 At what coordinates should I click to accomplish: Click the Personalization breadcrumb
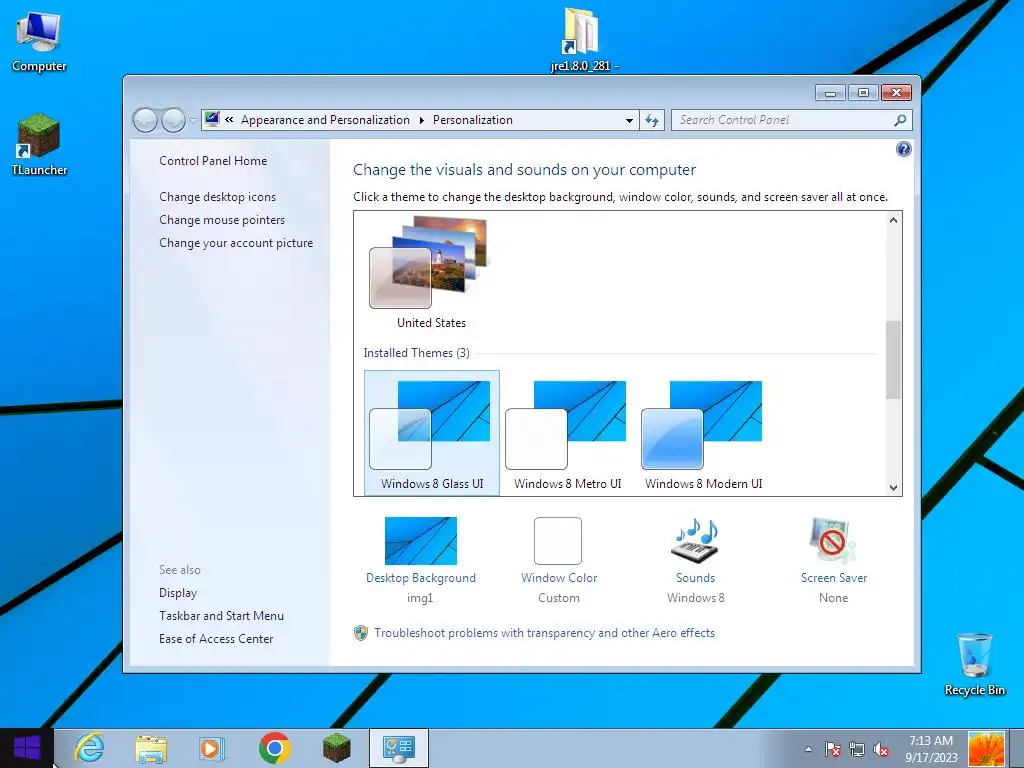[473, 120]
